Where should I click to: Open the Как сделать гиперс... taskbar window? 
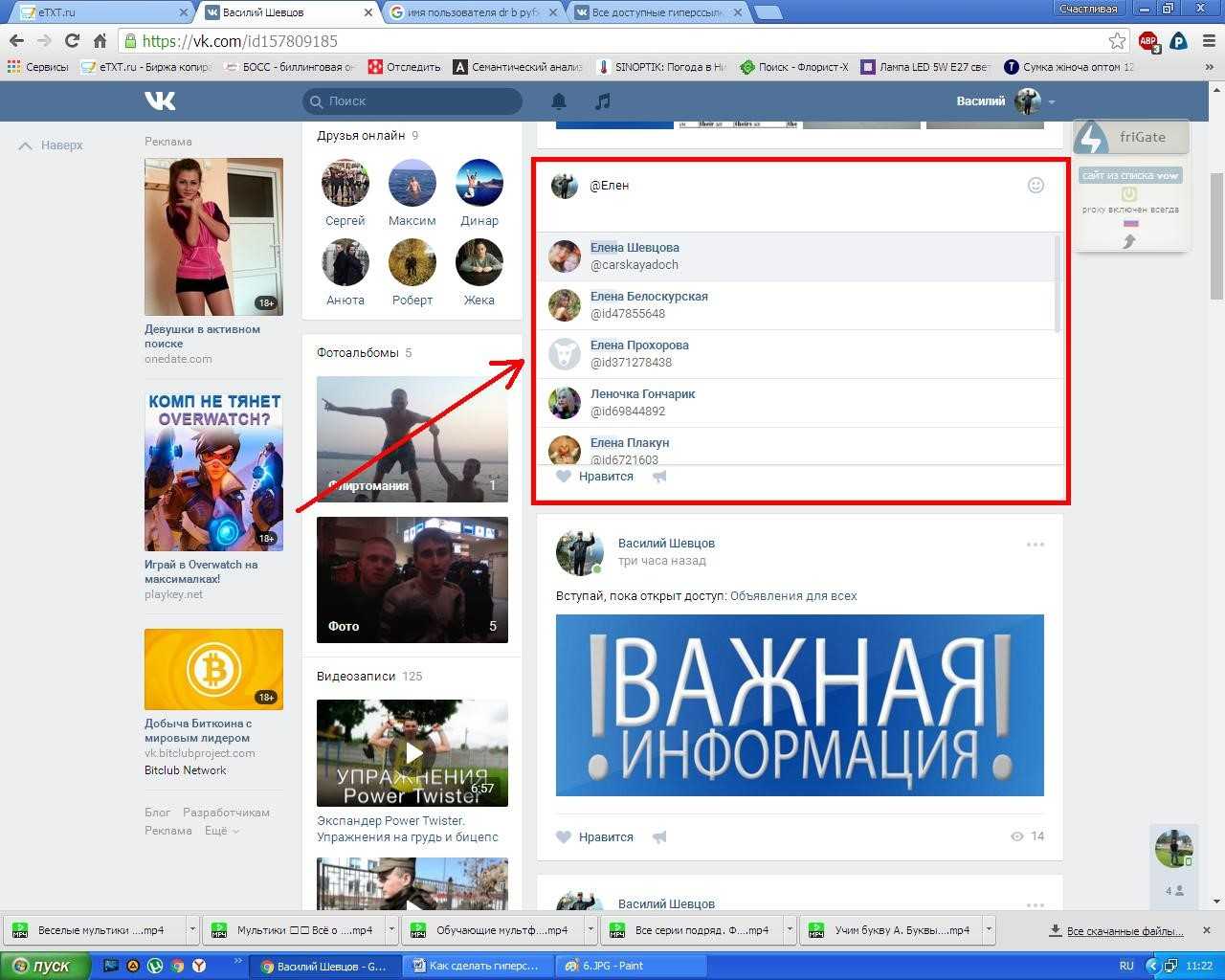[x=477, y=966]
